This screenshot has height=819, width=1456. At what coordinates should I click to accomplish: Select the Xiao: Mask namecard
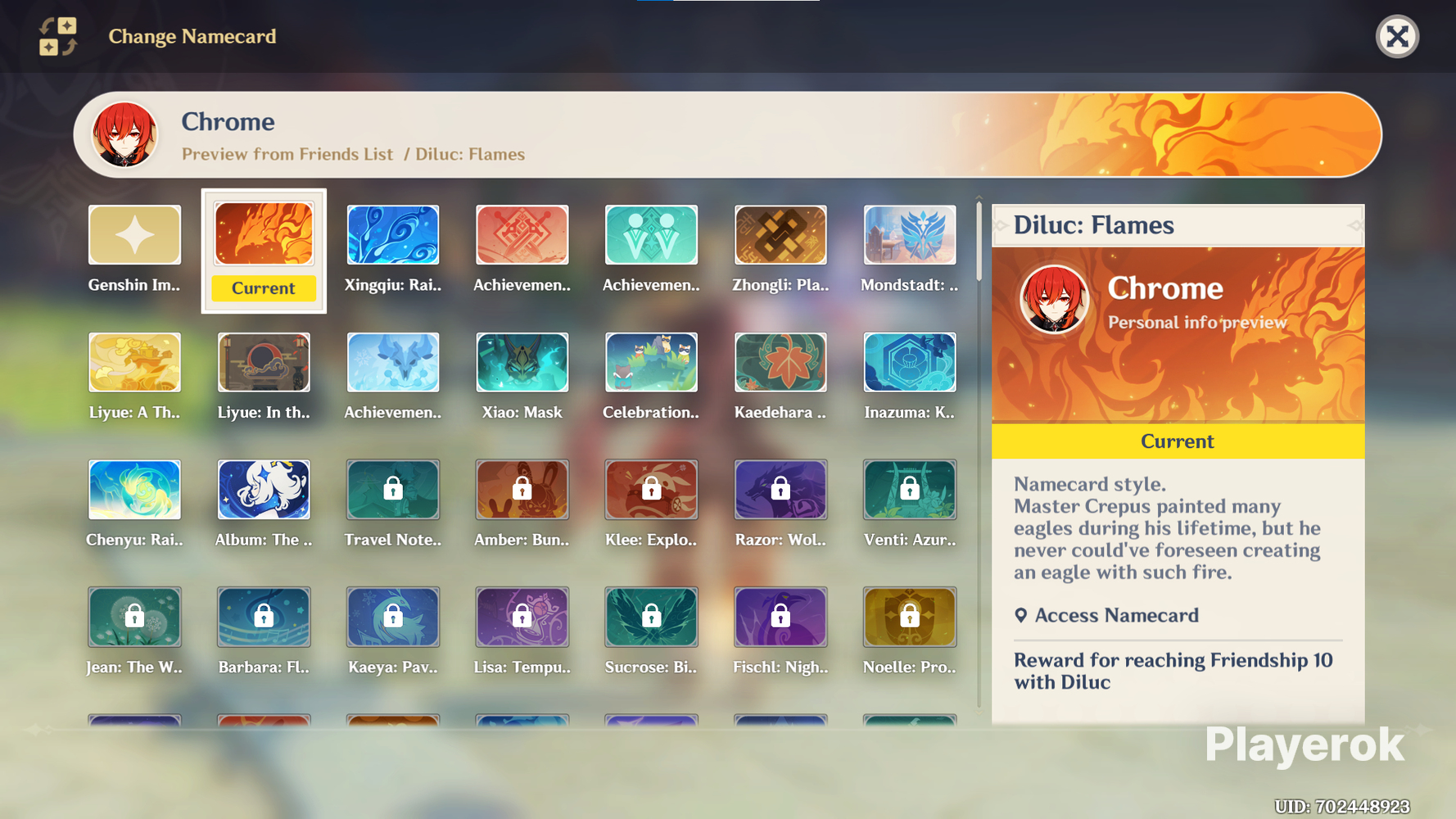click(x=522, y=362)
